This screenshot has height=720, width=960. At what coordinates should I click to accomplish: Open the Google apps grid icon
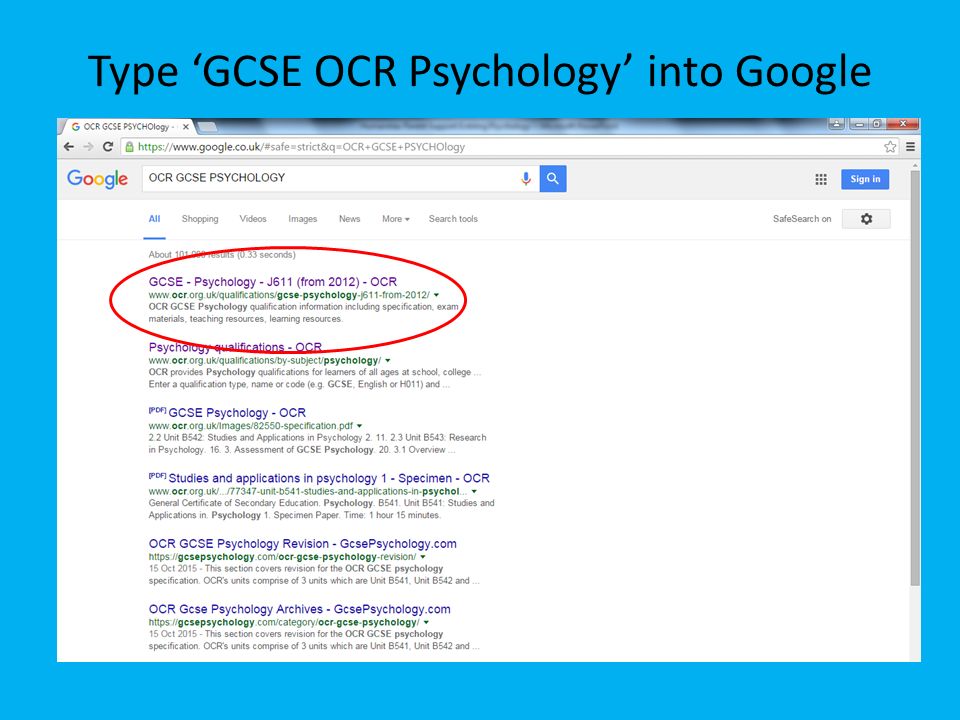[821, 179]
